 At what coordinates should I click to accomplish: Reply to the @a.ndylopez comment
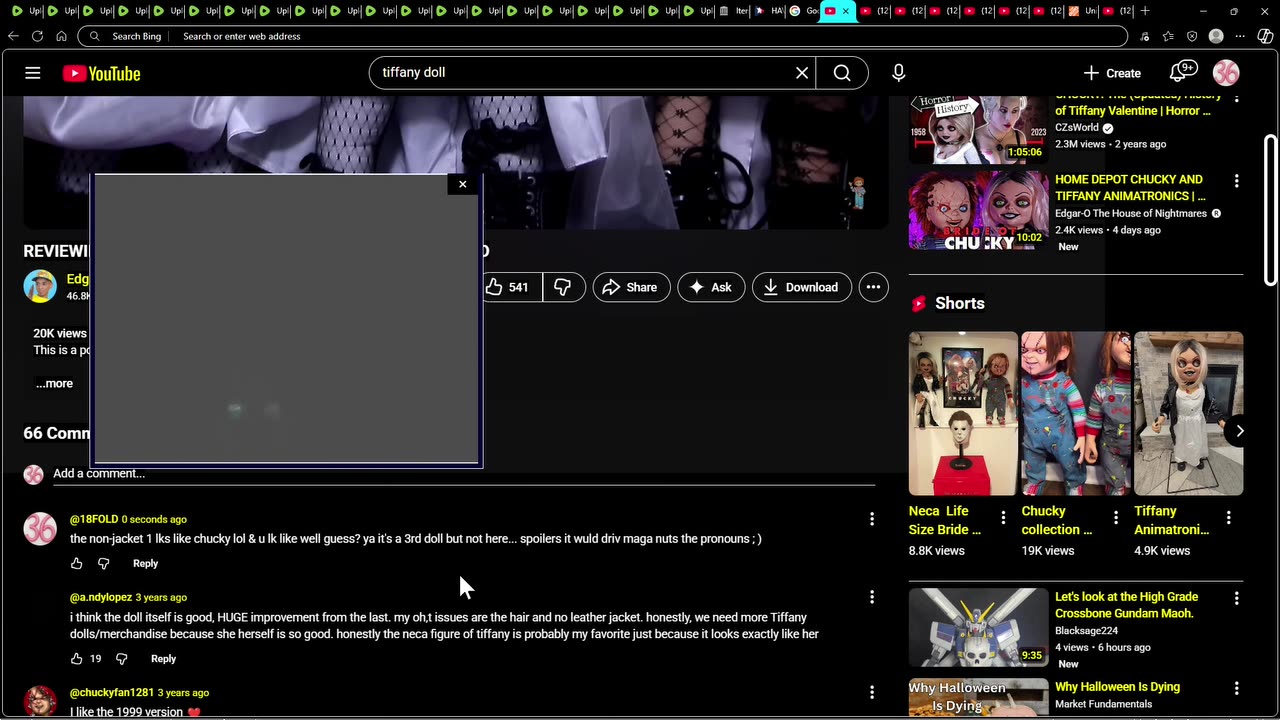tap(163, 659)
